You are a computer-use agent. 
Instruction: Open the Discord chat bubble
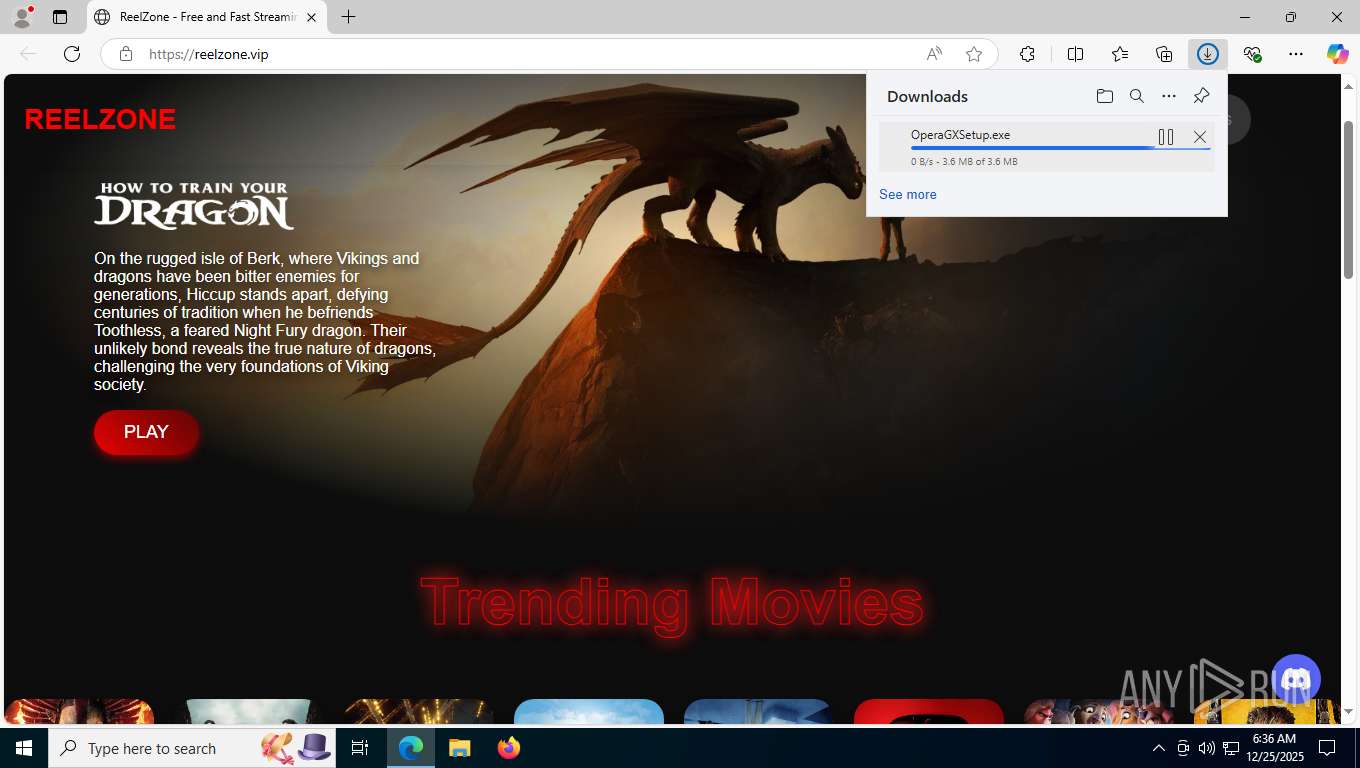[x=1296, y=680]
